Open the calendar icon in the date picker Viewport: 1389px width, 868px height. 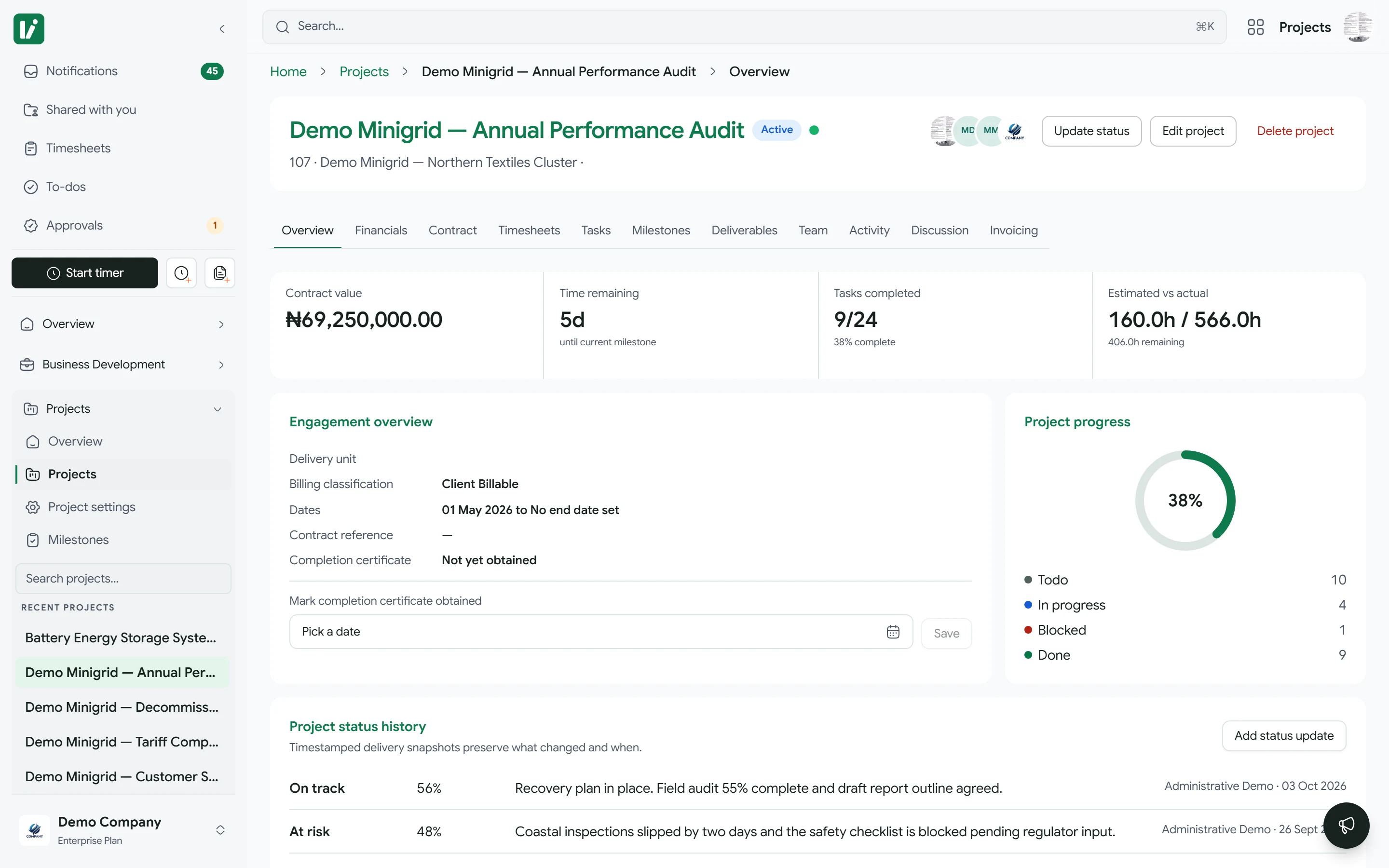[893, 632]
